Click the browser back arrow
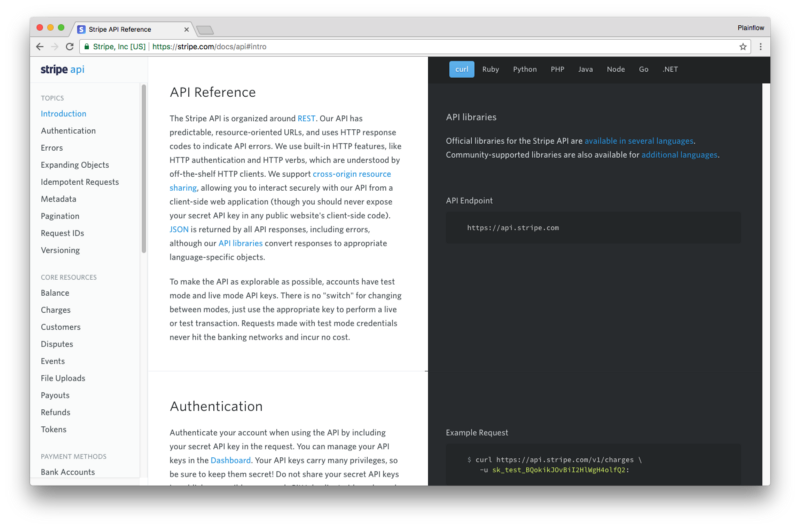 point(40,46)
